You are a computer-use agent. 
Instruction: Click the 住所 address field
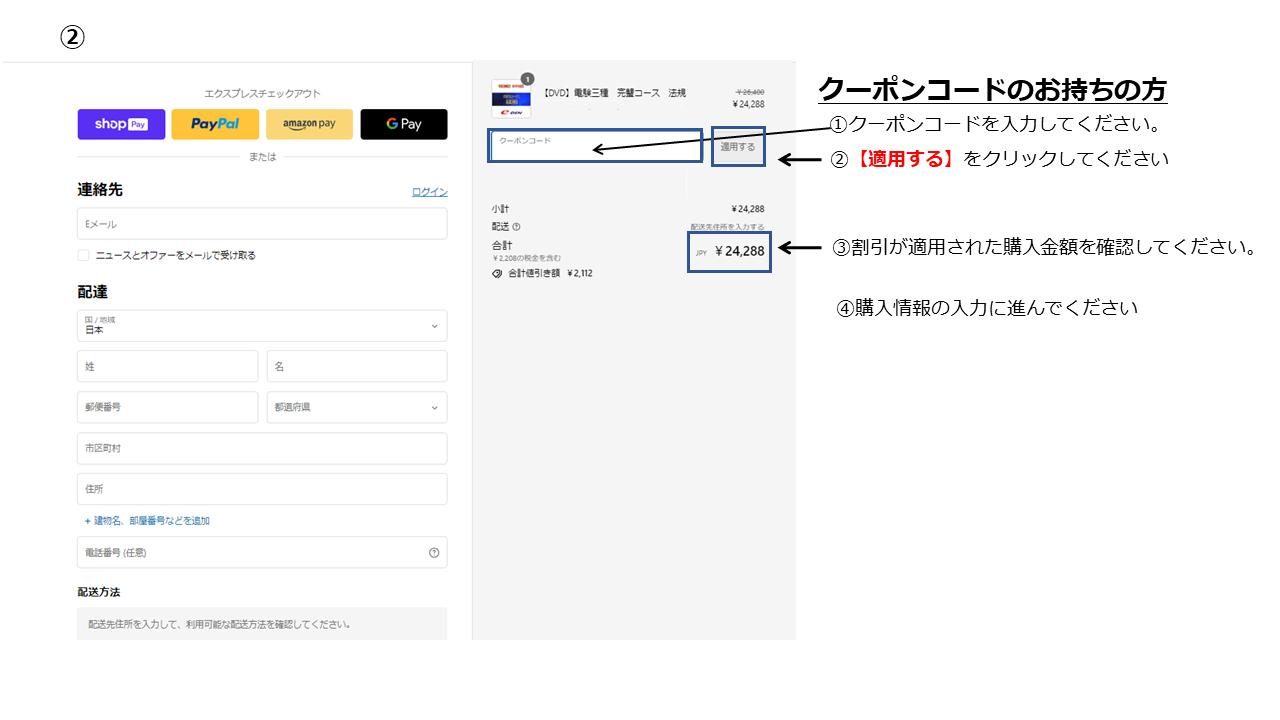pyautogui.click(x=262, y=489)
